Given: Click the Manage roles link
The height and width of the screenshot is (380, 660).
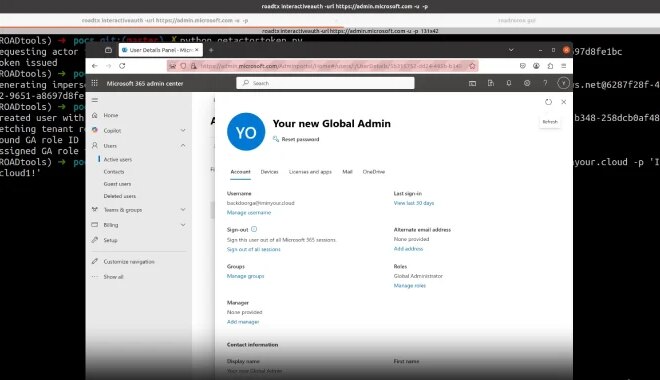Looking at the screenshot, I should 410,286.
